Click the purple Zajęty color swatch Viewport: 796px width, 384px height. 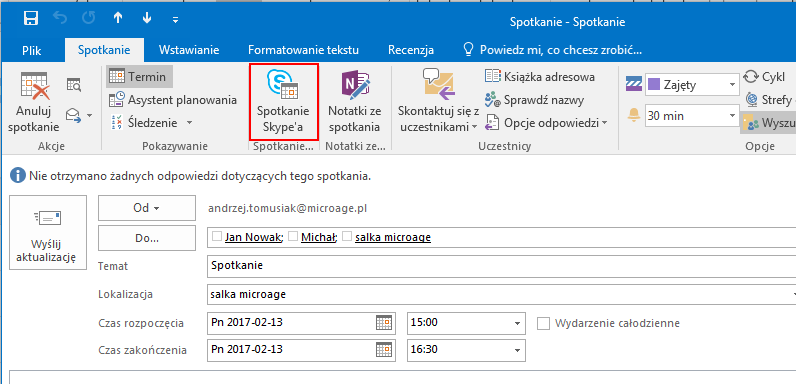tap(654, 84)
